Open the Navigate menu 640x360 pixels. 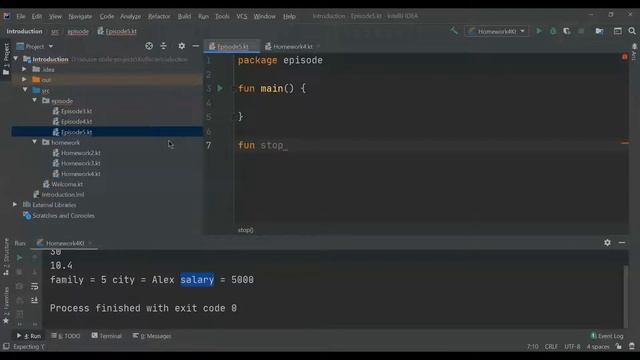80,16
